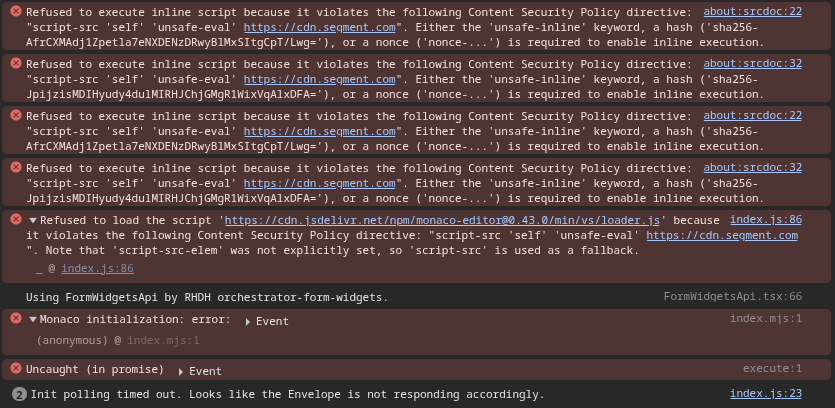The width and height of the screenshot is (835, 408).
Task: Collapse the 'Refused to load the script' stack trace
Action: click(x=33, y=220)
